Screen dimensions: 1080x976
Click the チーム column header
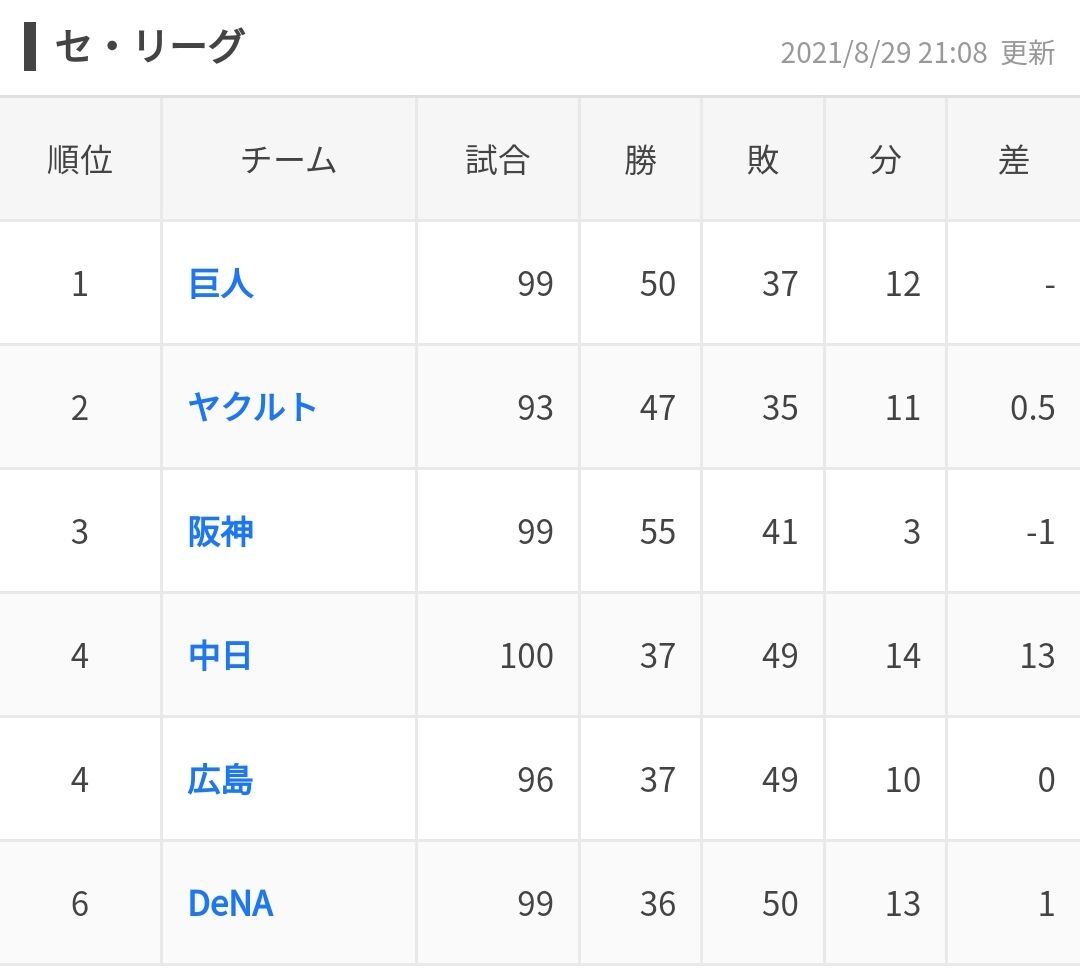click(289, 160)
